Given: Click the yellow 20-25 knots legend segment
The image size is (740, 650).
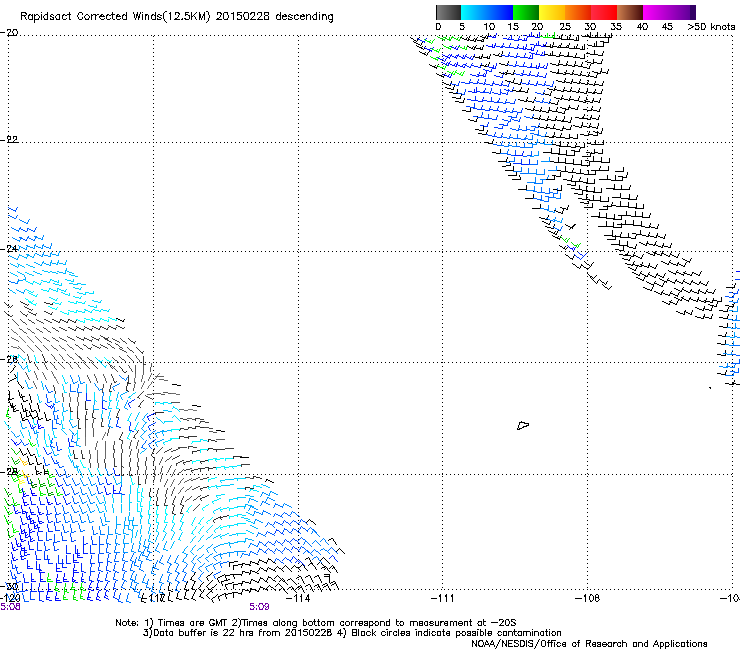Looking at the screenshot, I should [552, 12].
